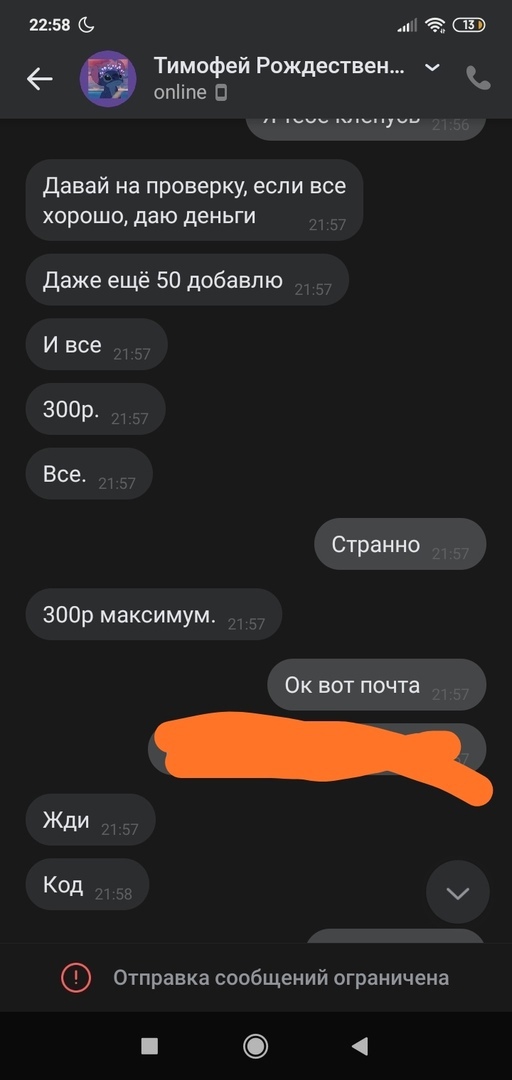Viewport: 512px width, 1080px height.
Task: Tap the sent message "Ок вот почта"
Action: click(x=377, y=685)
